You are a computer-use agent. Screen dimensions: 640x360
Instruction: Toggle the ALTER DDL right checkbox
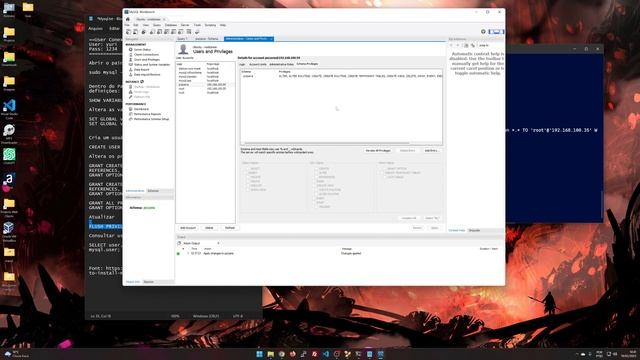point(316,173)
